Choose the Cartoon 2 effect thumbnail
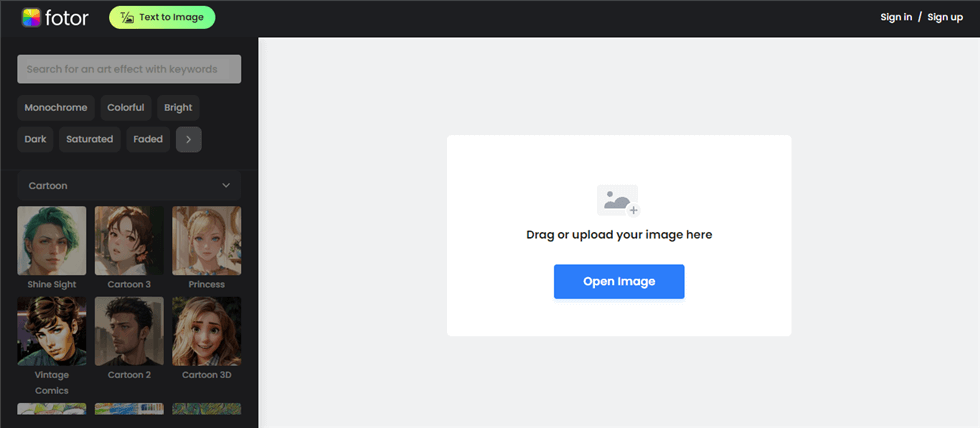The image size is (980, 428). 129,331
